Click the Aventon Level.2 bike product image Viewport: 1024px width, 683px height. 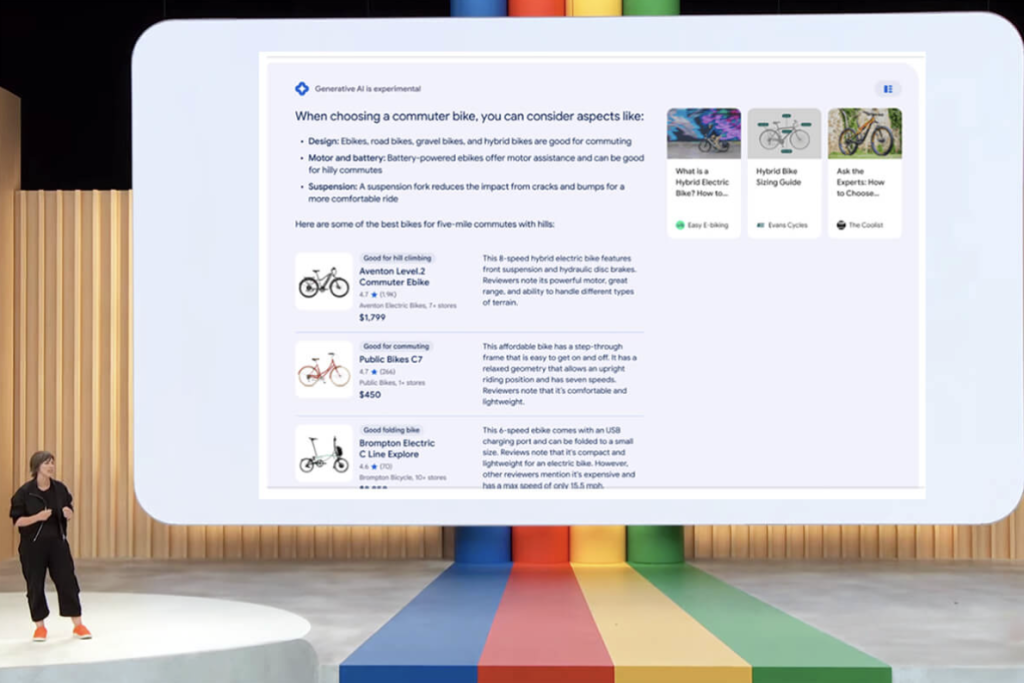(324, 281)
